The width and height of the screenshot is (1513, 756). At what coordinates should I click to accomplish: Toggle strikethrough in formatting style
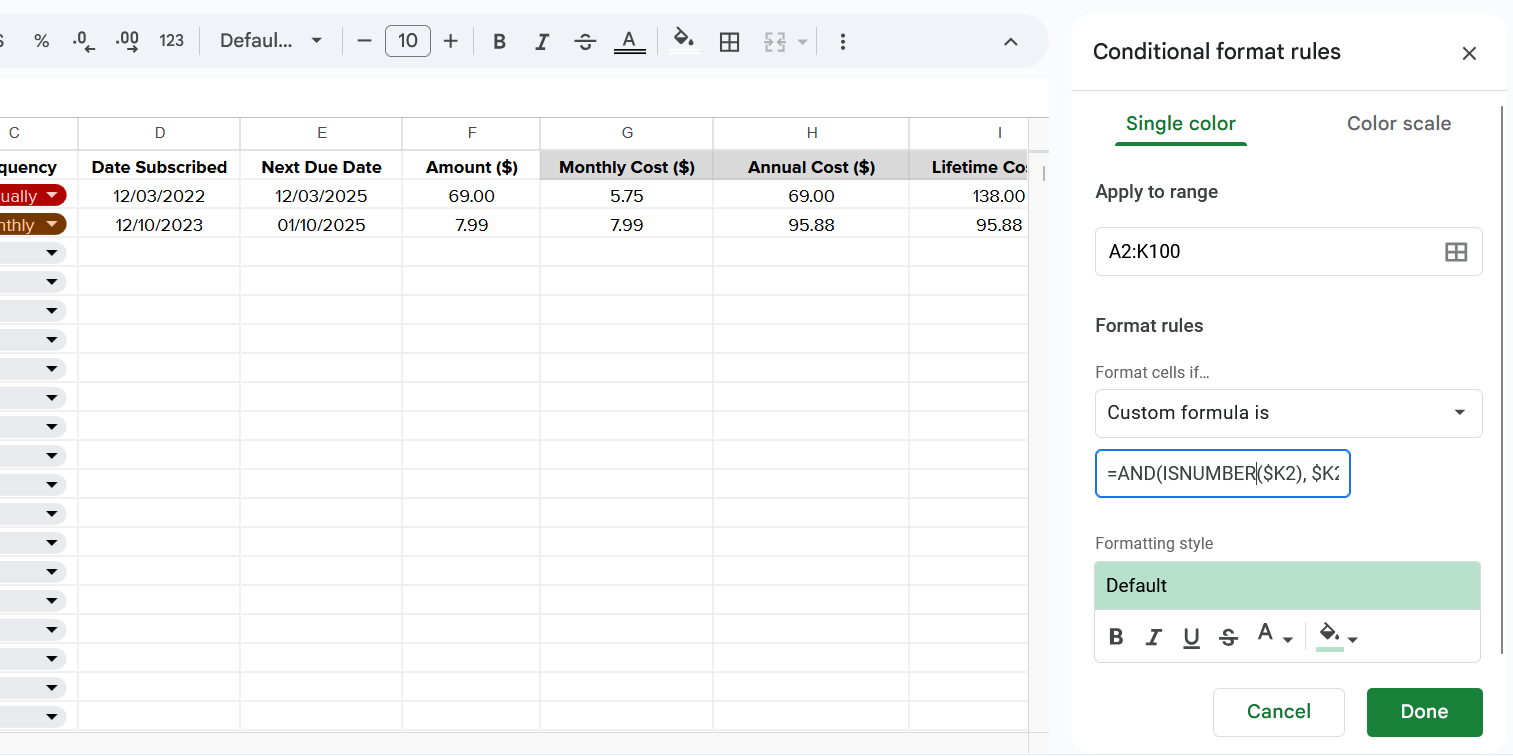(1229, 637)
